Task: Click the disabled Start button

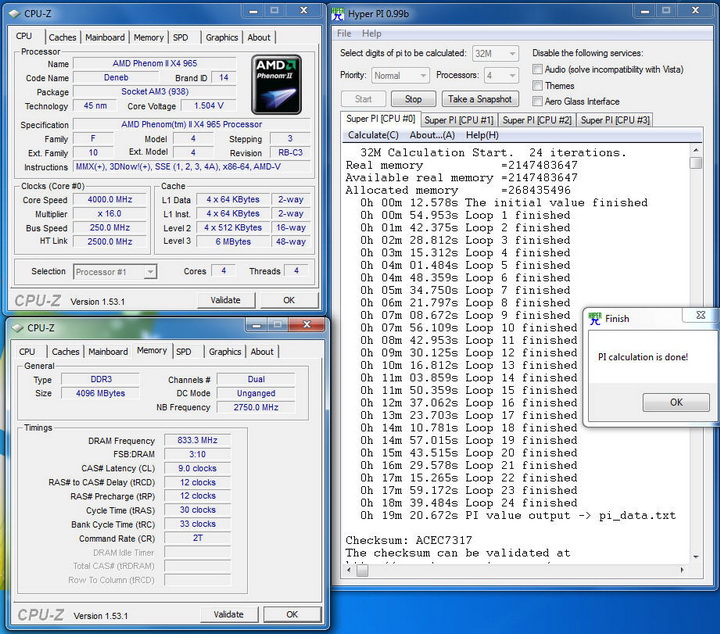Action: click(x=363, y=99)
